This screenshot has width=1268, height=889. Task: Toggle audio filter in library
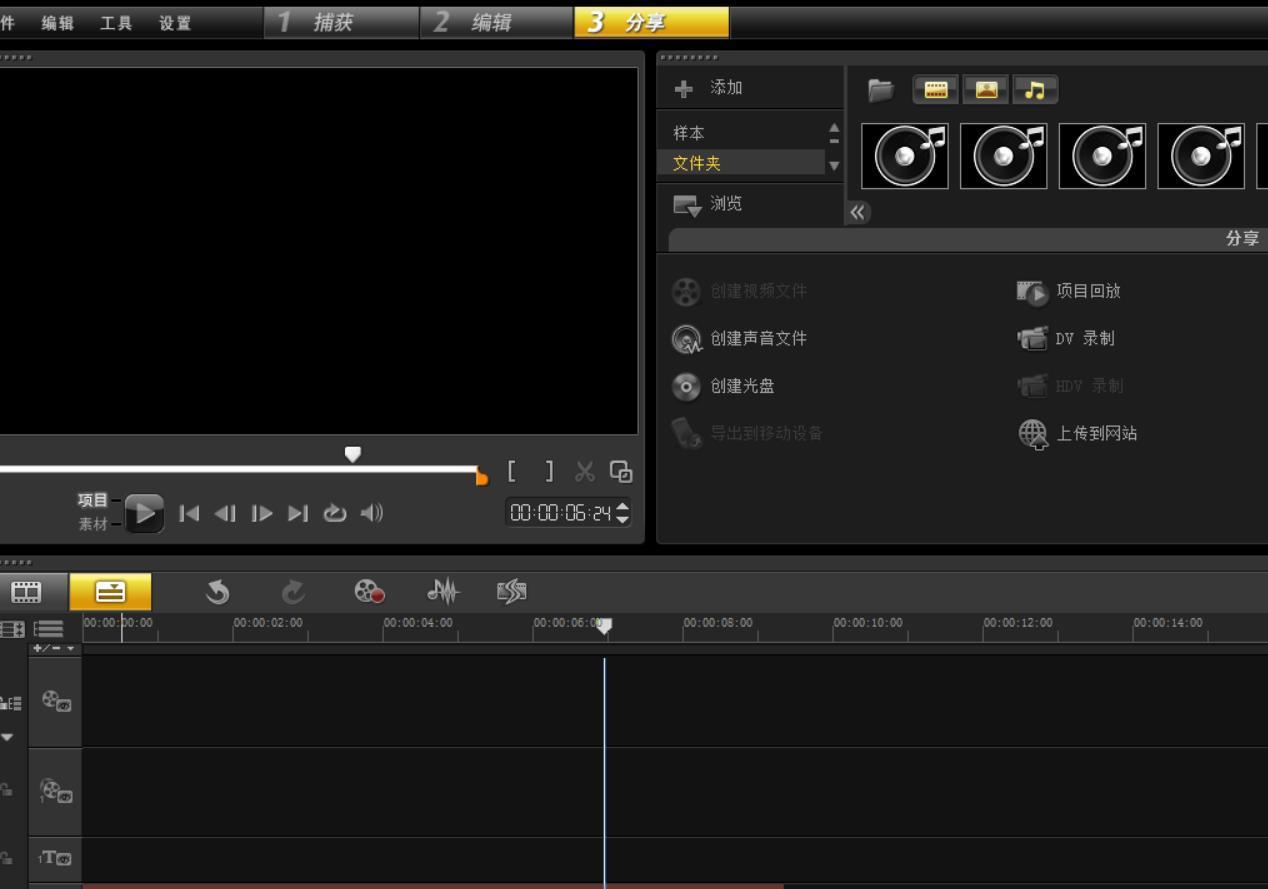pos(1035,90)
